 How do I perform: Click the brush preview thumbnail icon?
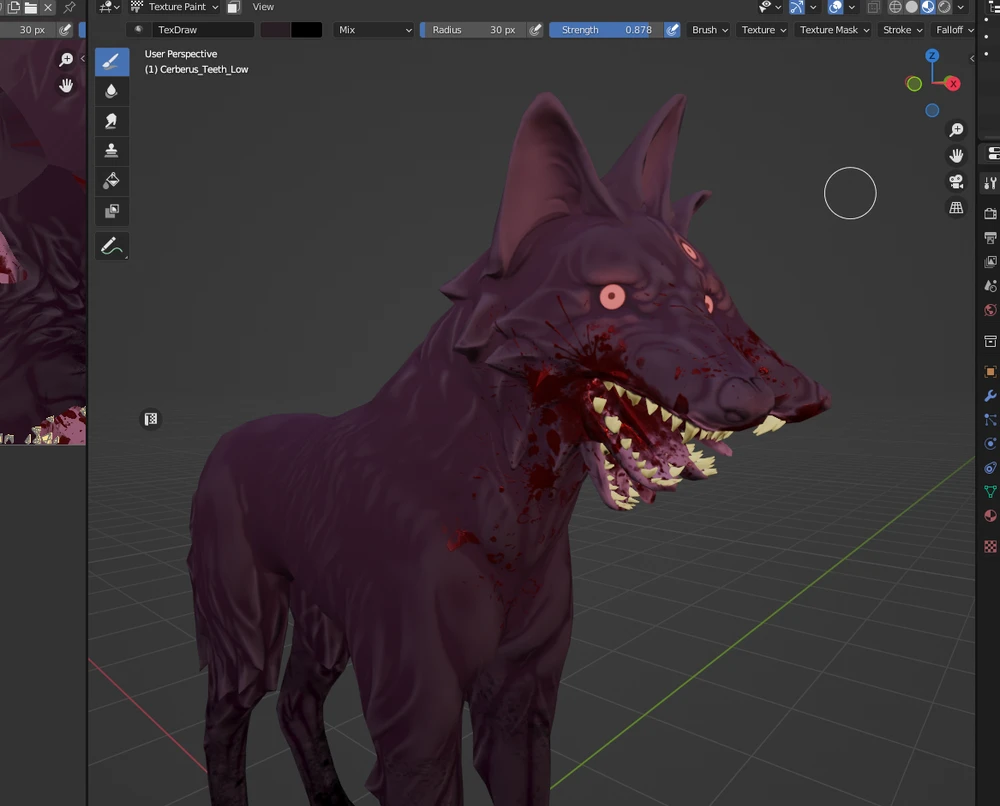tap(138, 30)
